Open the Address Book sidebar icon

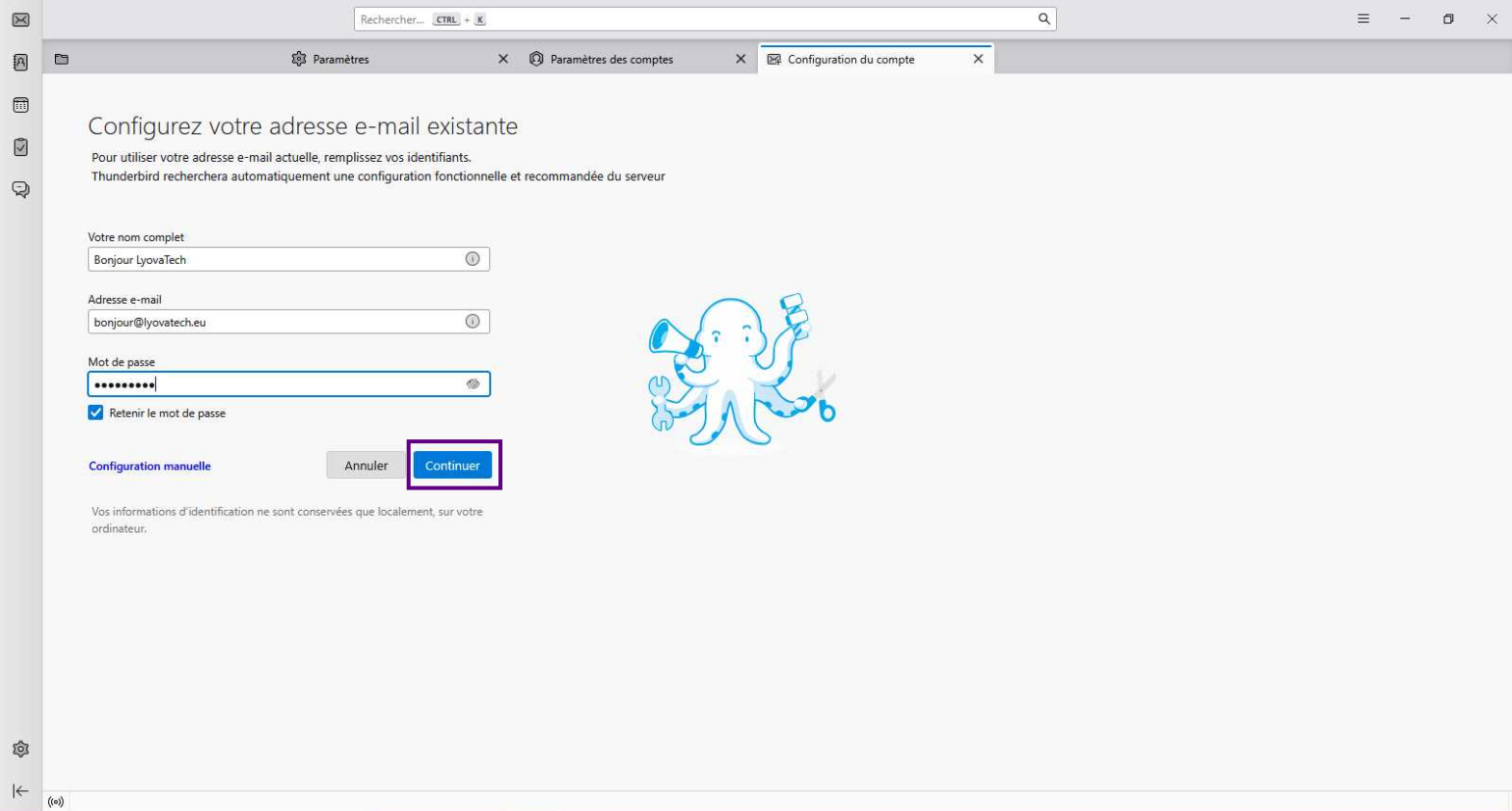[21, 63]
